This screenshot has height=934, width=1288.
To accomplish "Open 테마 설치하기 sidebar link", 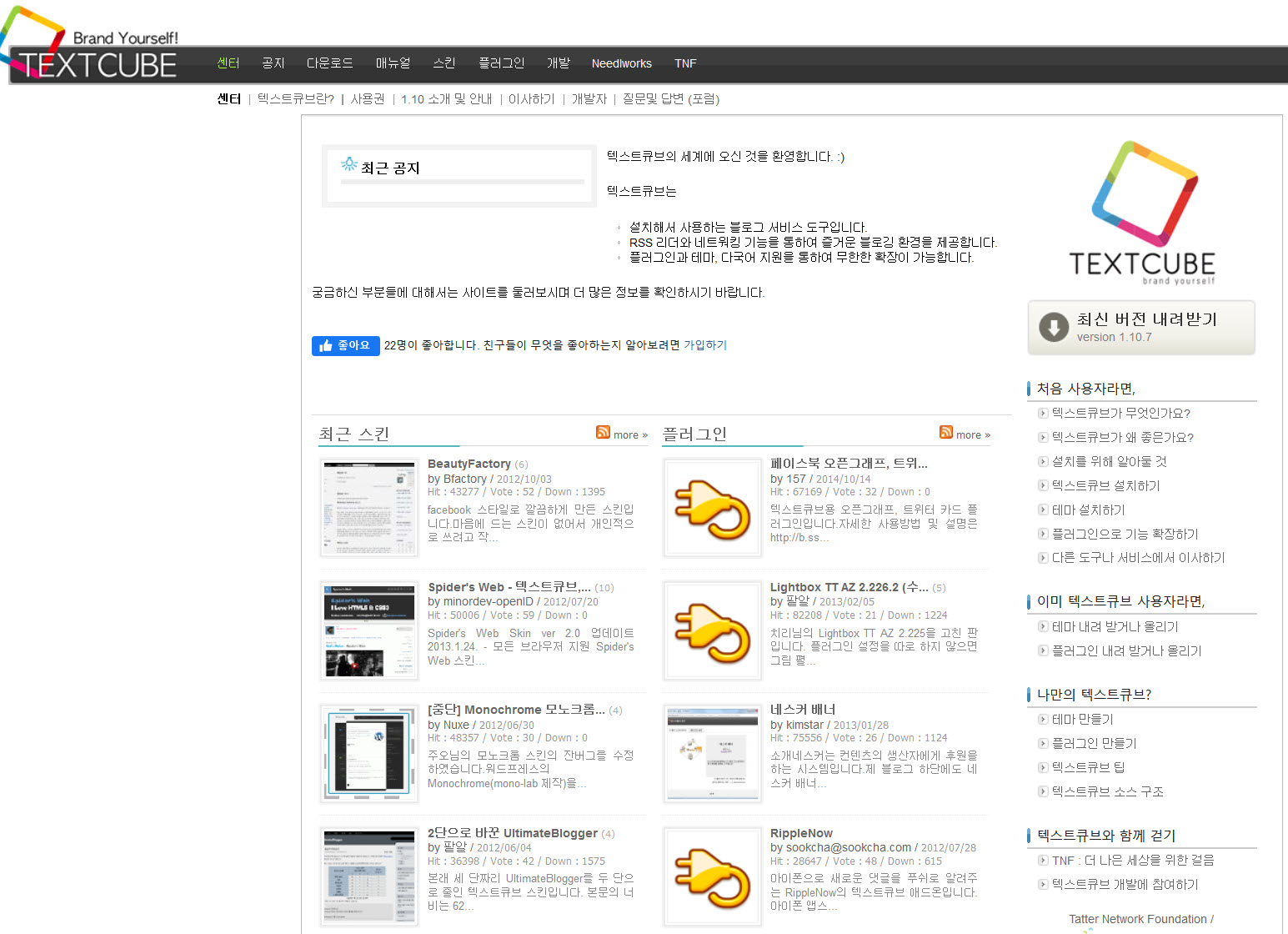I will 1088,510.
